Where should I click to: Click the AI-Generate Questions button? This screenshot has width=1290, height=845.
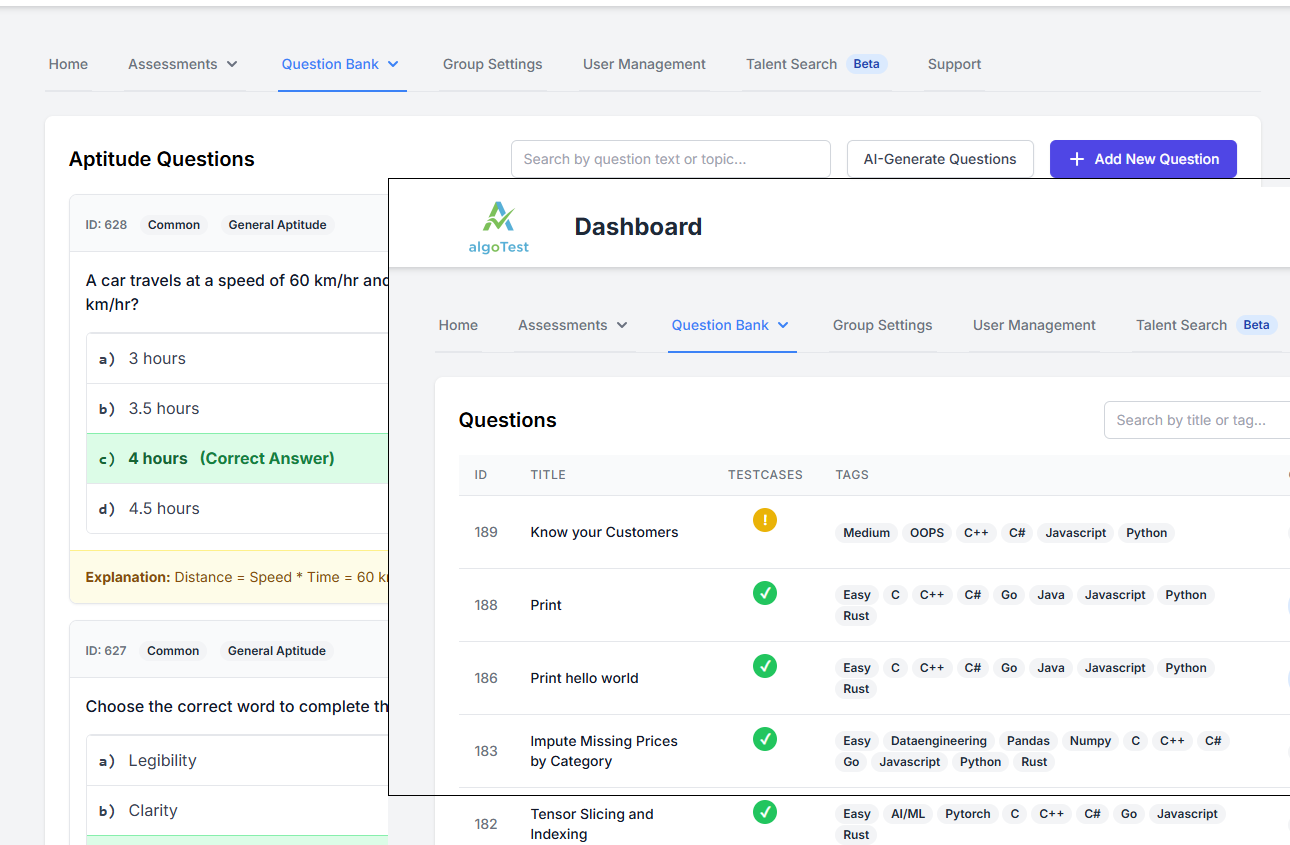(940, 158)
